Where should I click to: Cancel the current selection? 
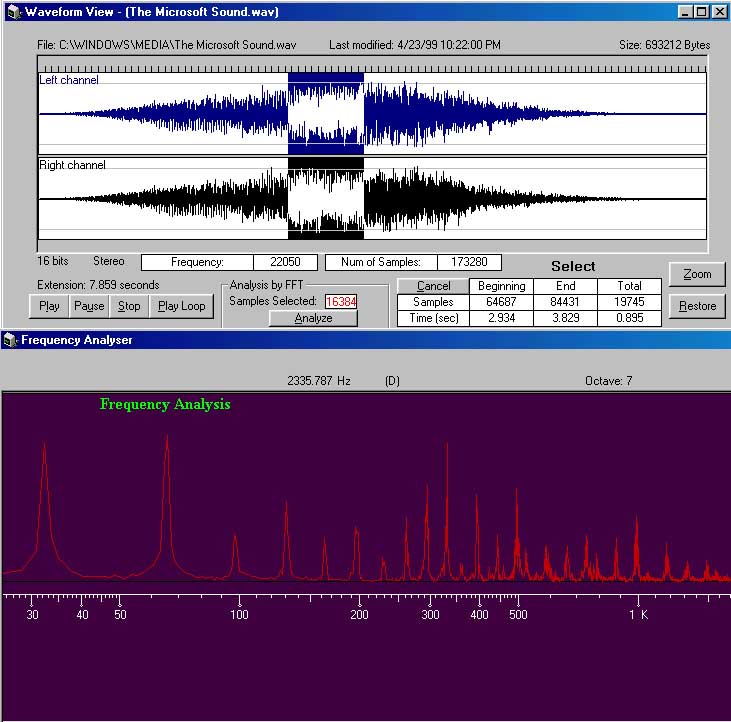(433, 286)
